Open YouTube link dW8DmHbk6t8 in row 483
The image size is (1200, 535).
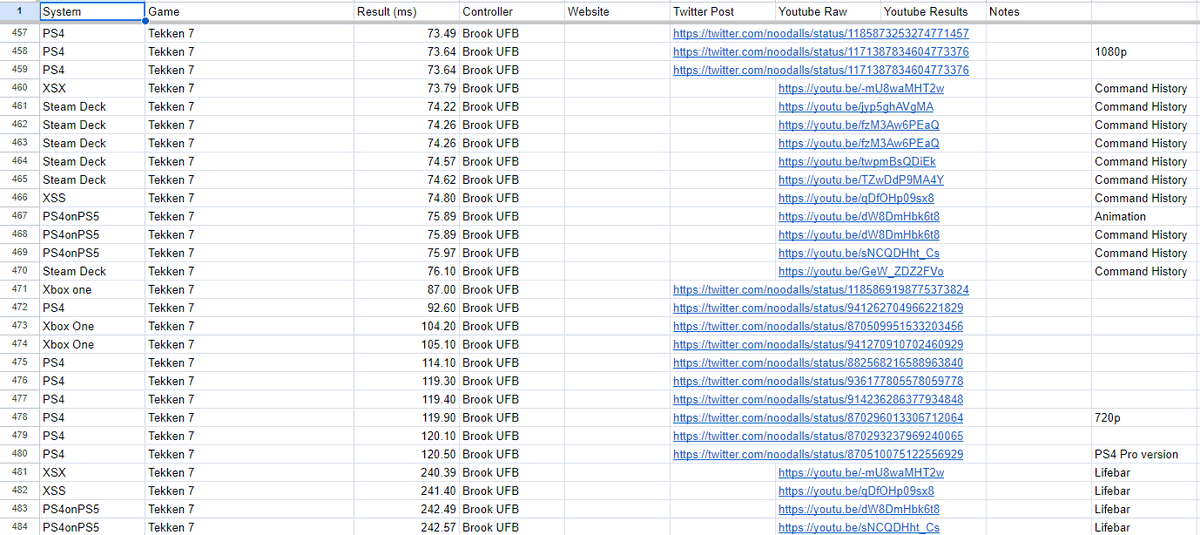(x=859, y=510)
